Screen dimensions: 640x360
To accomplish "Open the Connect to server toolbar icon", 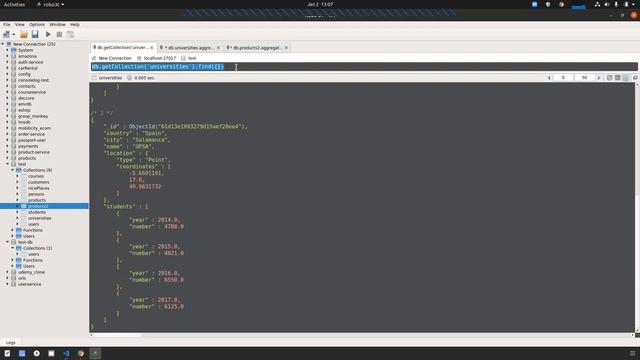I will pos(6,35).
